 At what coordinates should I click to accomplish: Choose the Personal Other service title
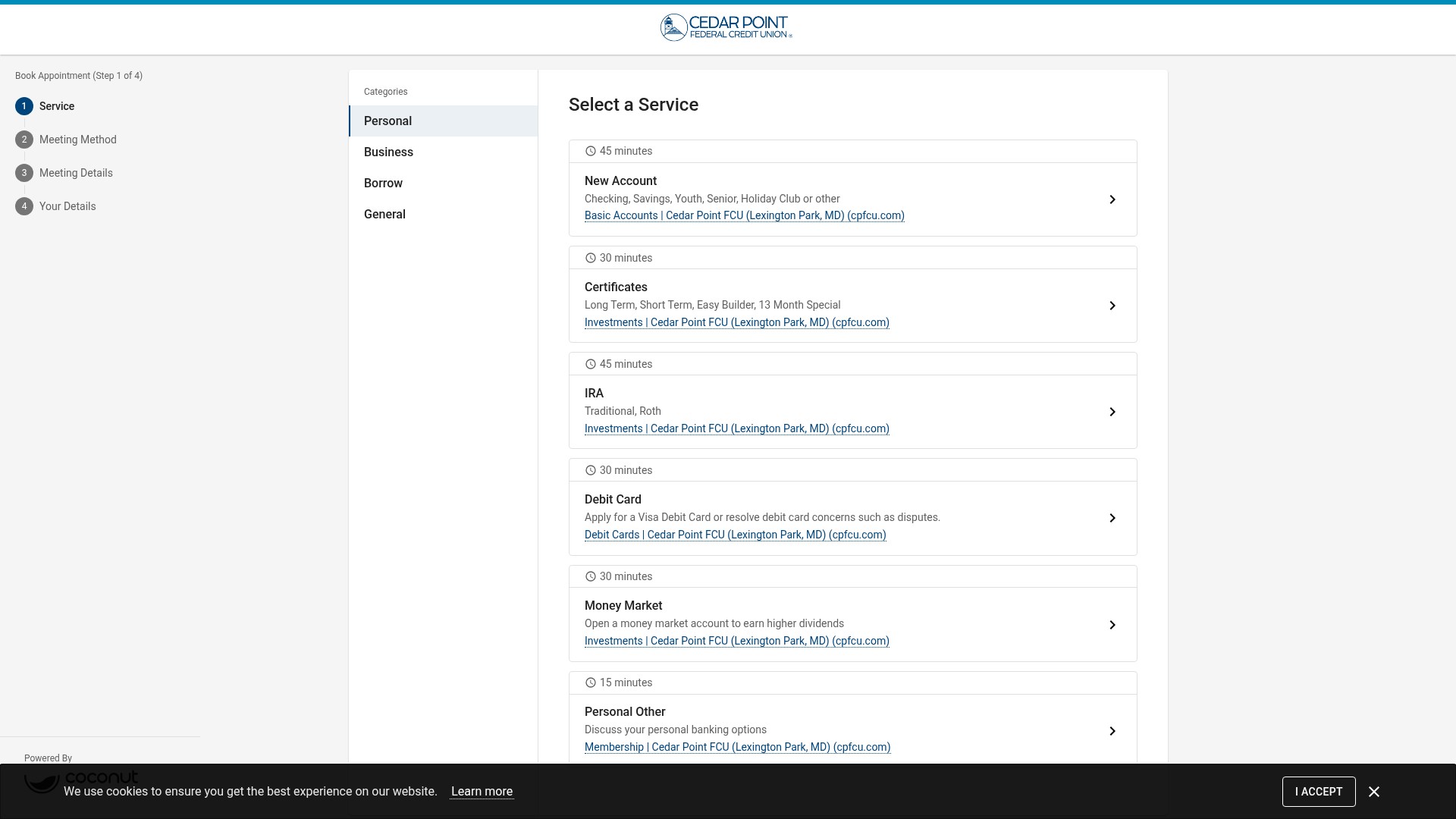(625, 712)
